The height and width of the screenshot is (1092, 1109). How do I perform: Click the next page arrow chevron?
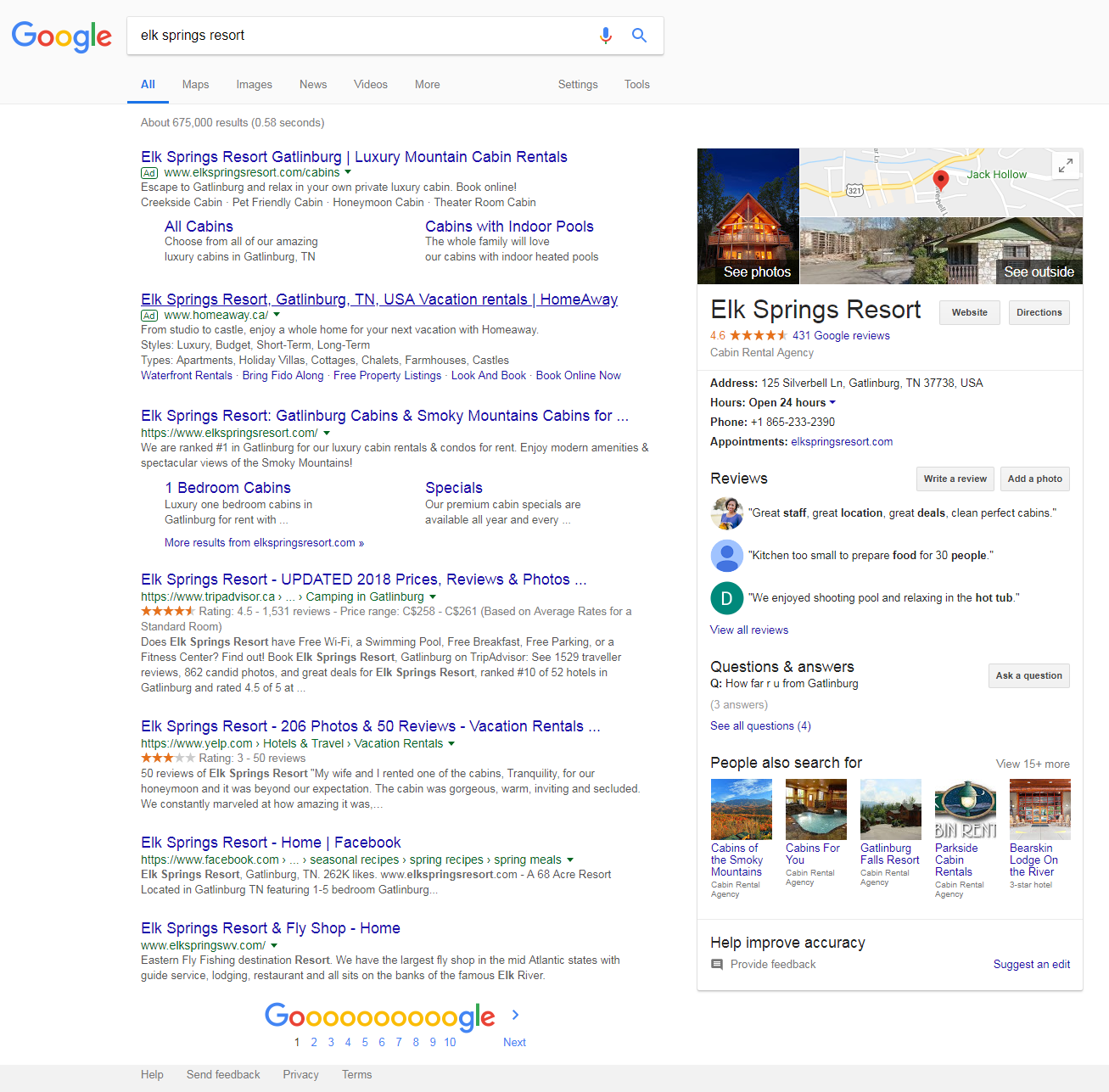(x=515, y=1015)
